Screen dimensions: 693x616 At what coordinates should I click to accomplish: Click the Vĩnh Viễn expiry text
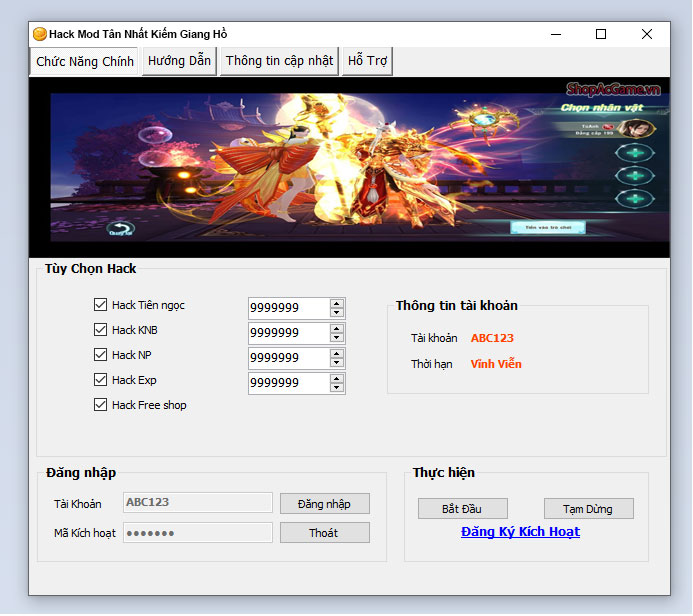pos(496,364)
